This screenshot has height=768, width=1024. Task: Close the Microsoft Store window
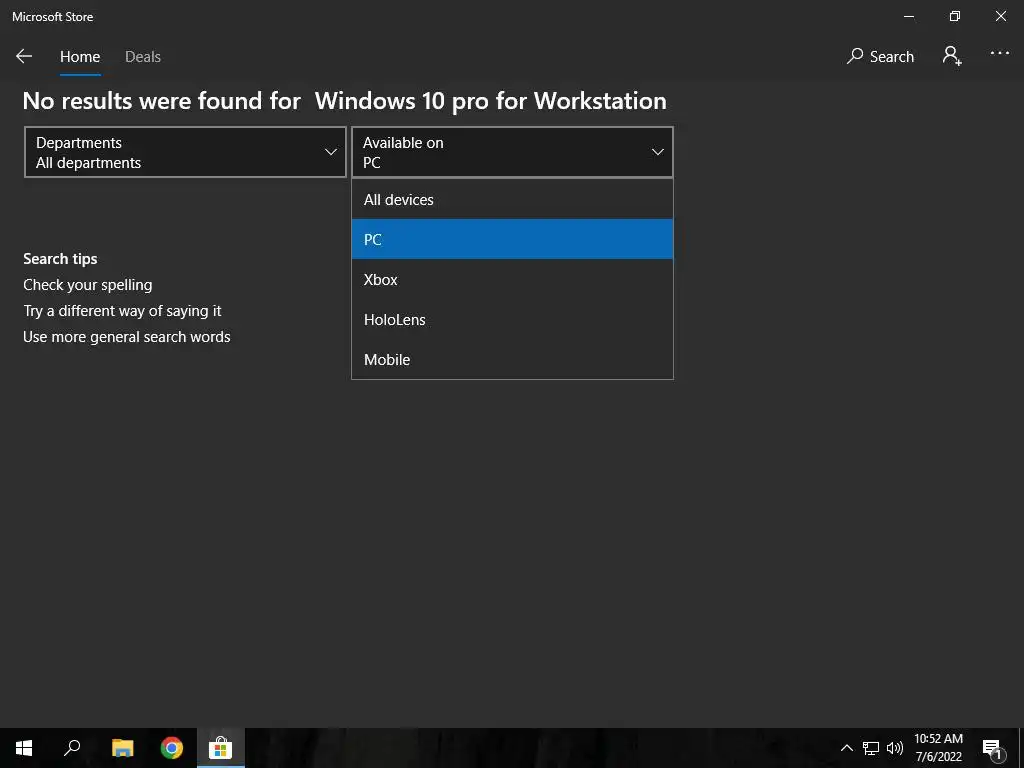point(1000,16)
